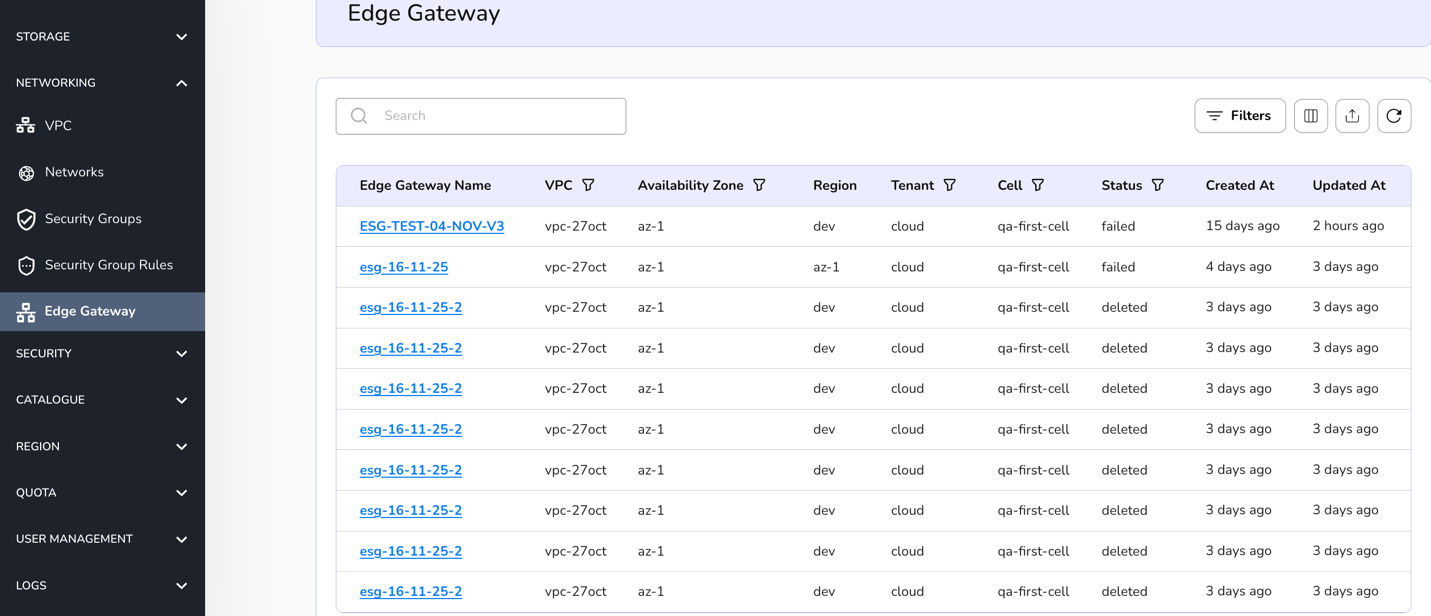Click the Status column filter icon
The image size is (1431, 616).
[1157, 185]
